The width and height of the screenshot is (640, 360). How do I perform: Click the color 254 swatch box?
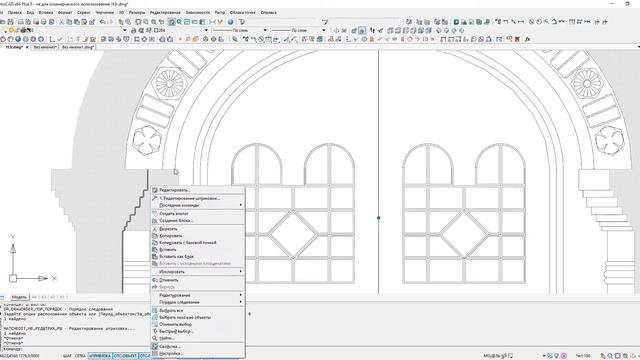[x=156, y=30]
